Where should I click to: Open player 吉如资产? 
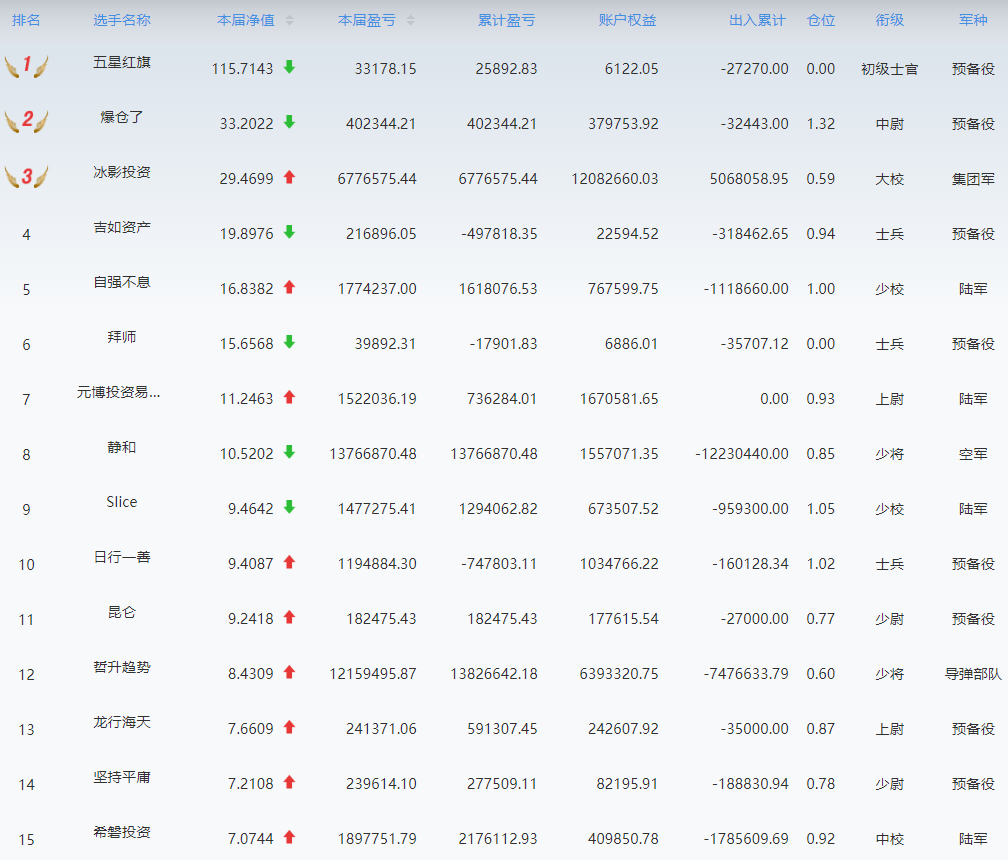click(122, 227)
